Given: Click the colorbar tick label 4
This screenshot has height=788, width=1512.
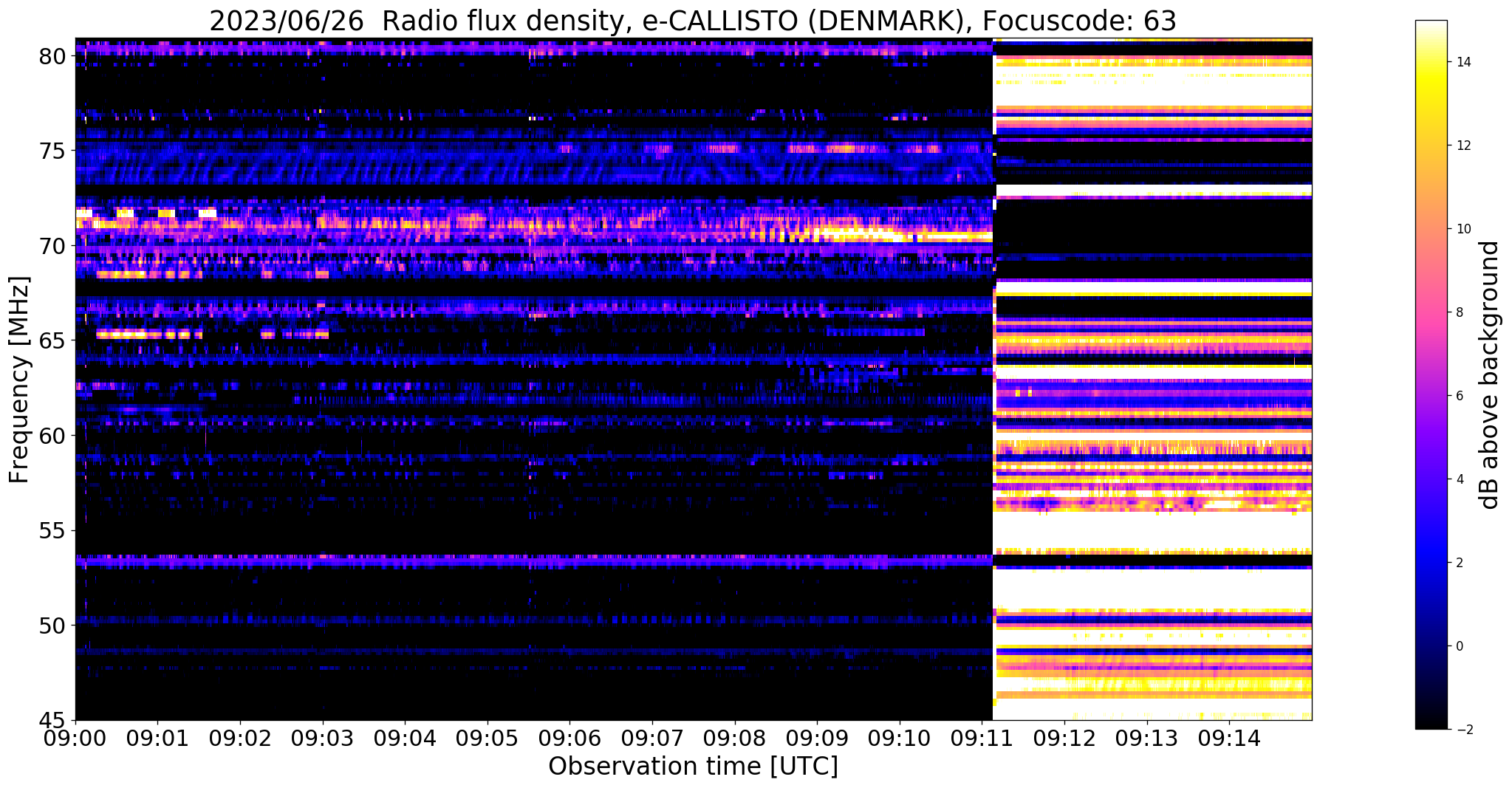Looking at the screenshot, I should (x=1458, y=479).
